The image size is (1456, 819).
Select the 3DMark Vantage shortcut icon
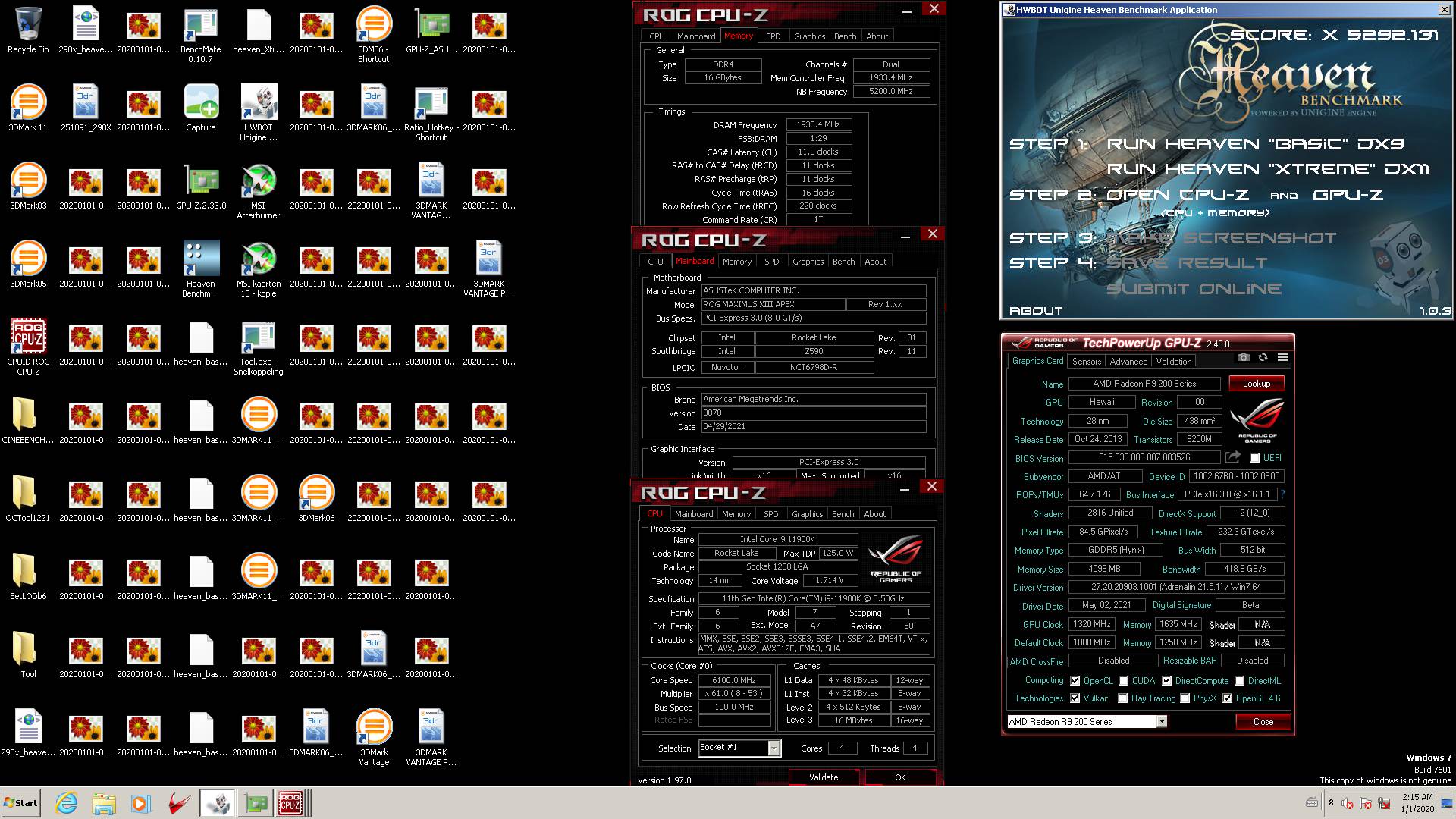(x=374, y=738)
